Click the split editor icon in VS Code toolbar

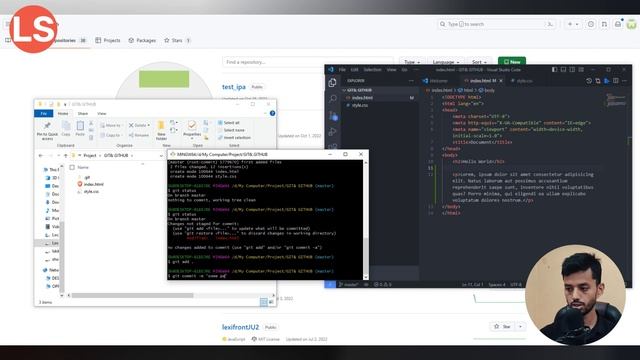pyautogui.click(x=616, y=81)
